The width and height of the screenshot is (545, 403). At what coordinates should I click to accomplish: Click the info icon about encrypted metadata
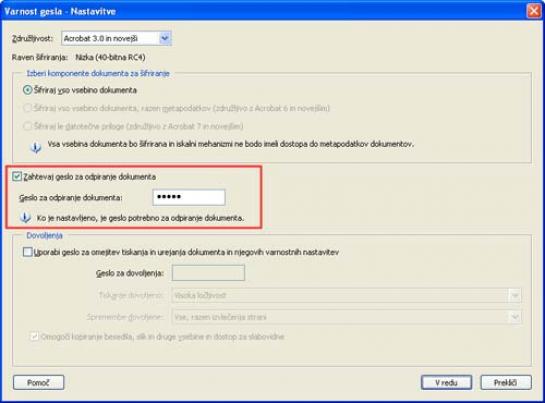[35, 147]
